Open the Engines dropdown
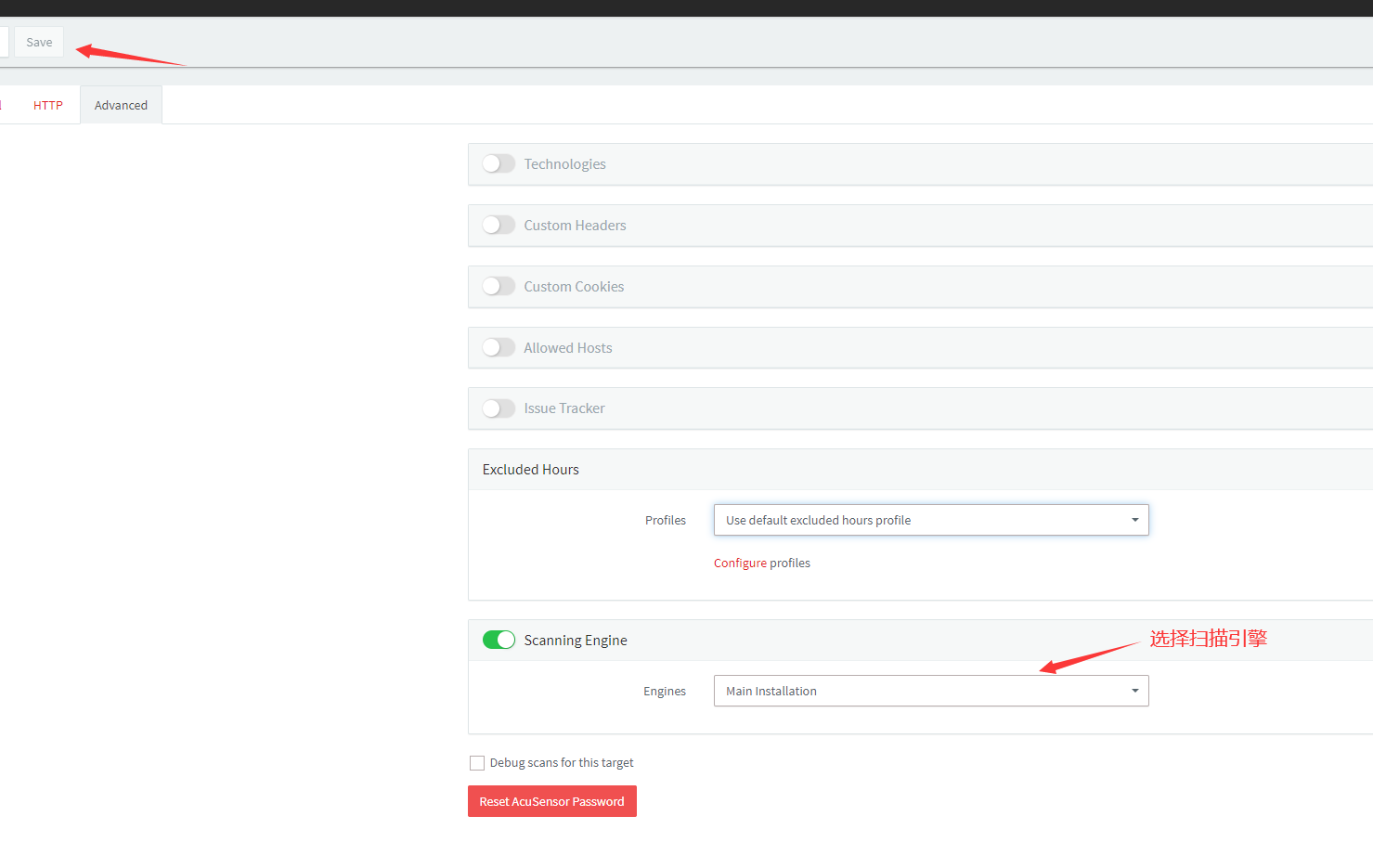This screenshot has height=868, width=1373. pyautogui.click(x=931, y=691)
